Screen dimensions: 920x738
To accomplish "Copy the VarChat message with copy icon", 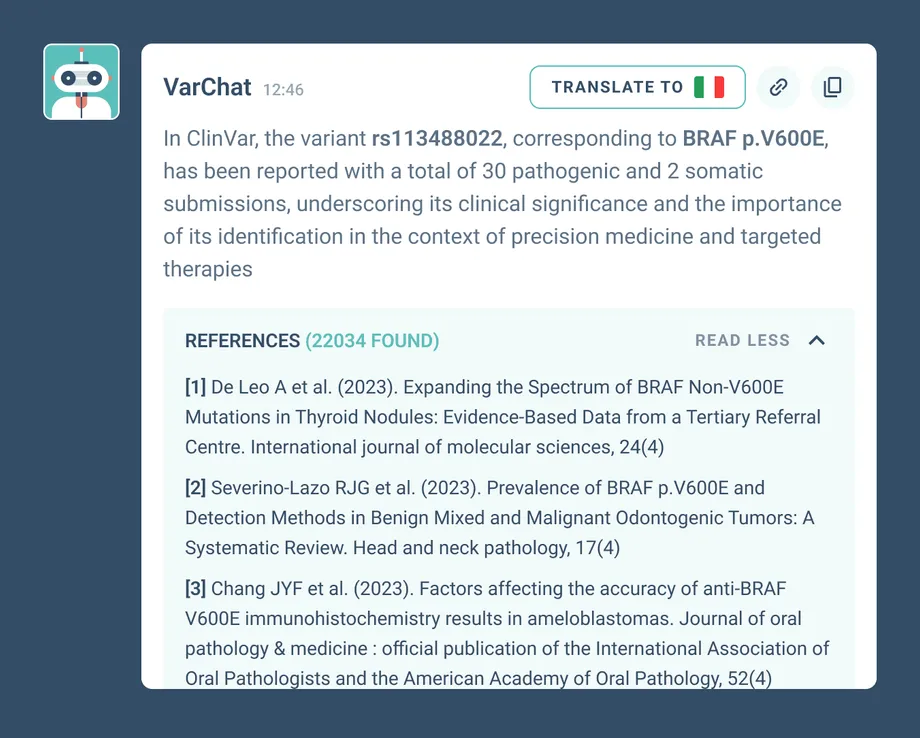I will (832, 87).
